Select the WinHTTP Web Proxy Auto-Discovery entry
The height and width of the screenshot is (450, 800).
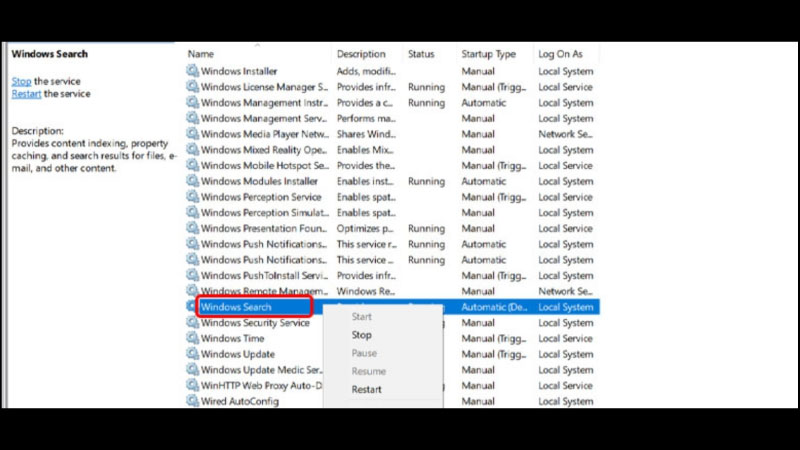(x=264, y=385)
